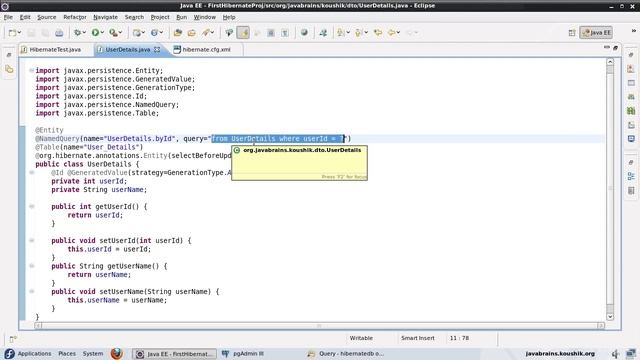This screenshot has width=640, height=360.
Task: Click the Toggle Breadcrumb toolbar icon
Action: tap(229, 33)
